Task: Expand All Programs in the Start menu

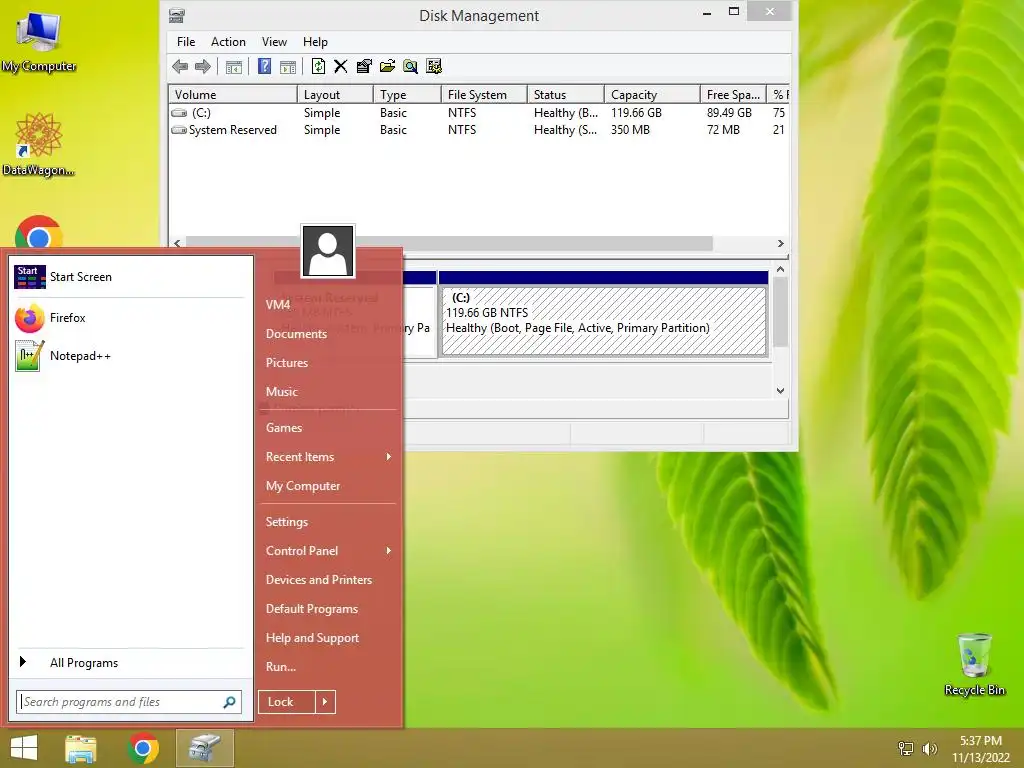Action: 129,663
